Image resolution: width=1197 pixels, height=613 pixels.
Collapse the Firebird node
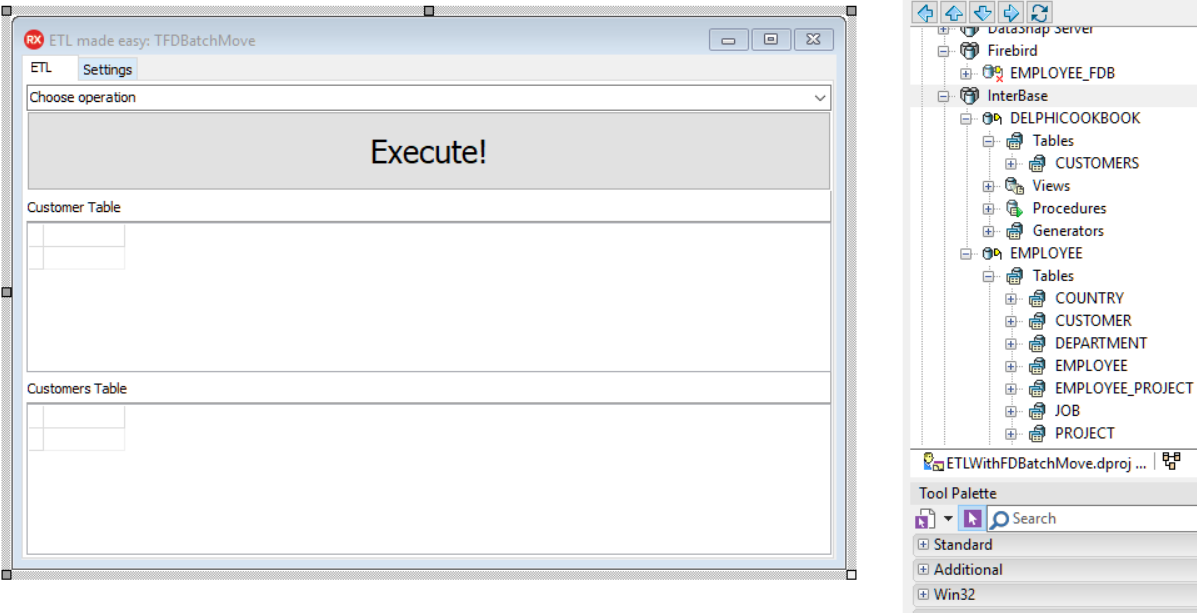coord(943,51)
